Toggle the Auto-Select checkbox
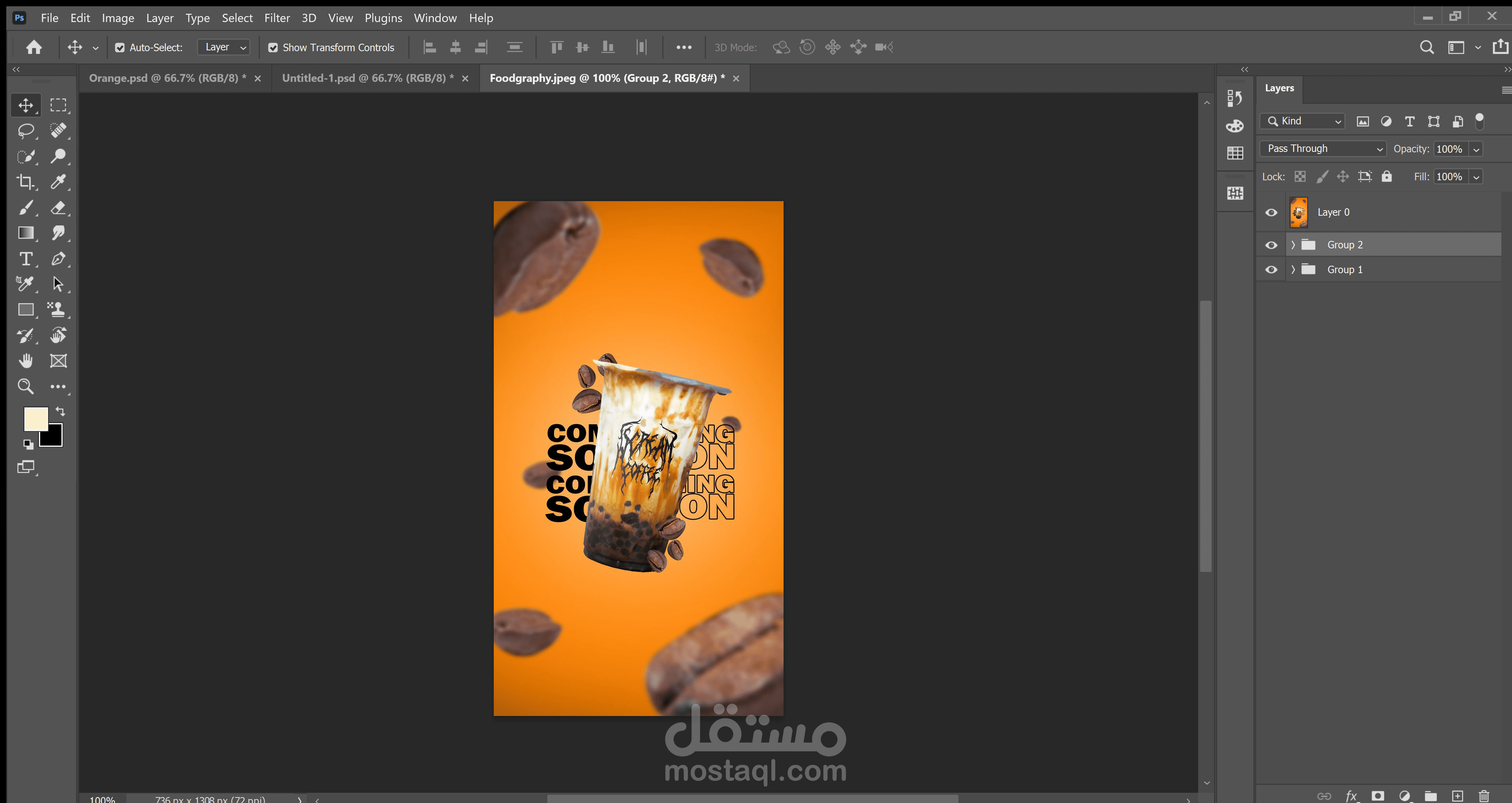1512x803 pixels. pos(120,48)
